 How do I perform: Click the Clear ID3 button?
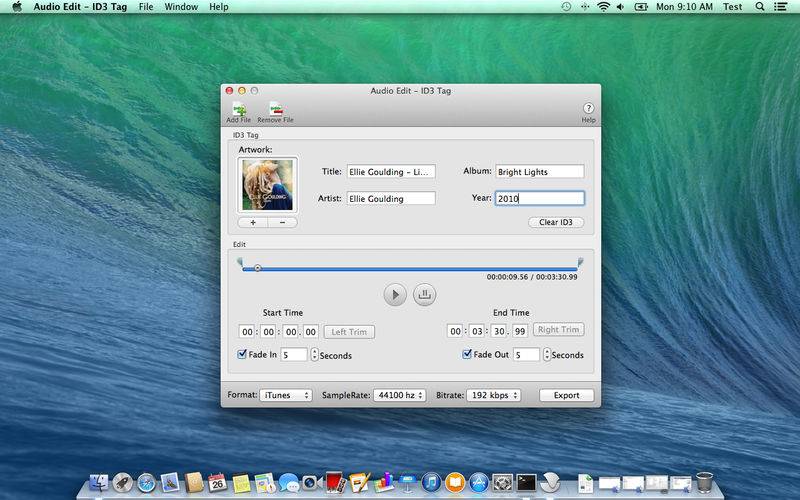pyautogui.click(x=555, y=222)
